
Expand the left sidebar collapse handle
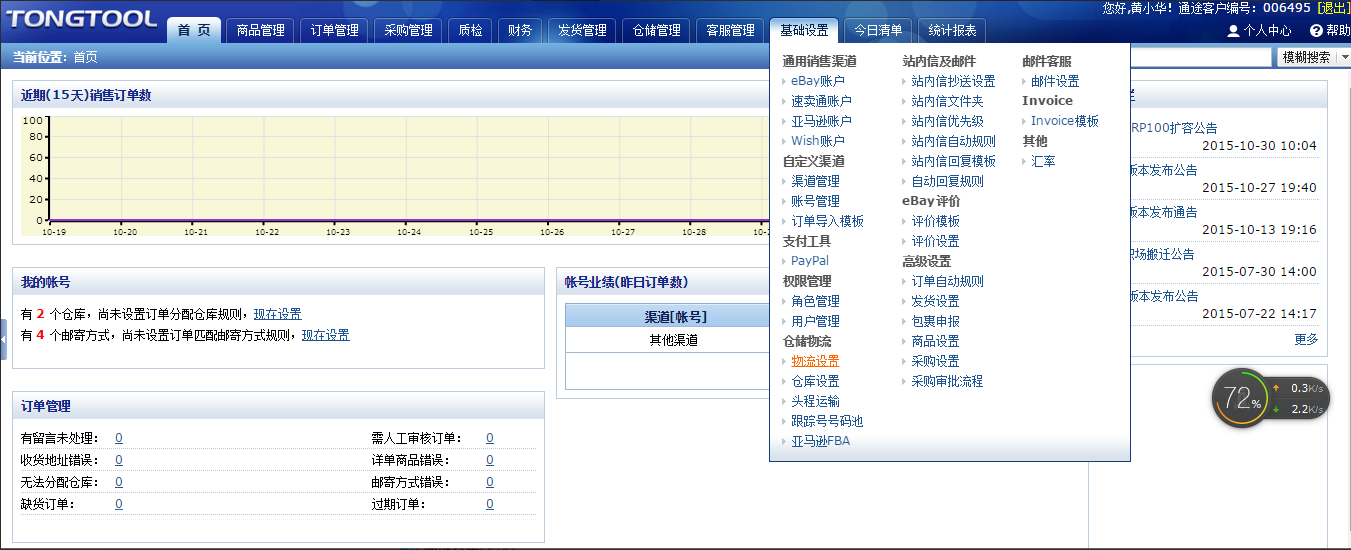point(4,340)
